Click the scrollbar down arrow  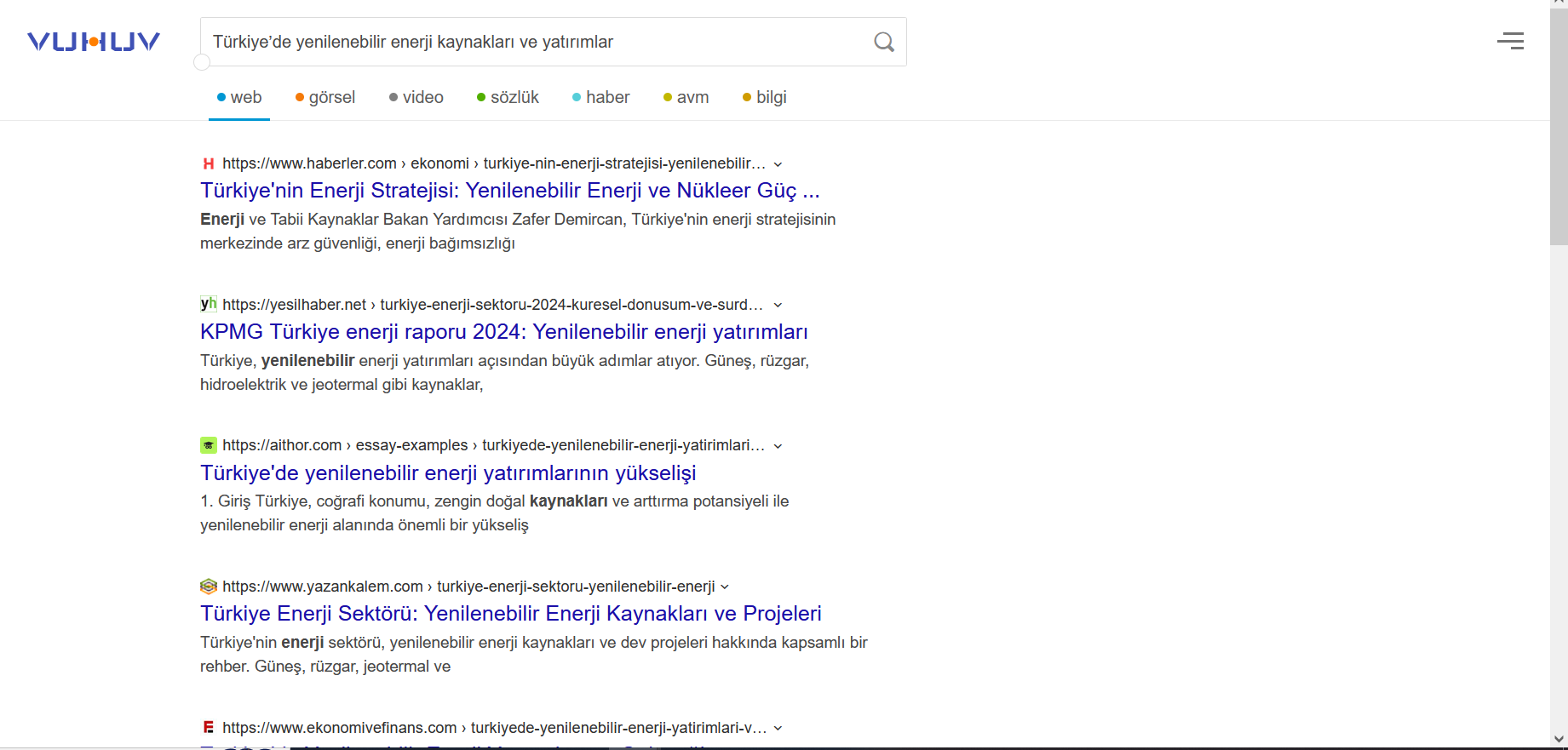point(1559,740)
